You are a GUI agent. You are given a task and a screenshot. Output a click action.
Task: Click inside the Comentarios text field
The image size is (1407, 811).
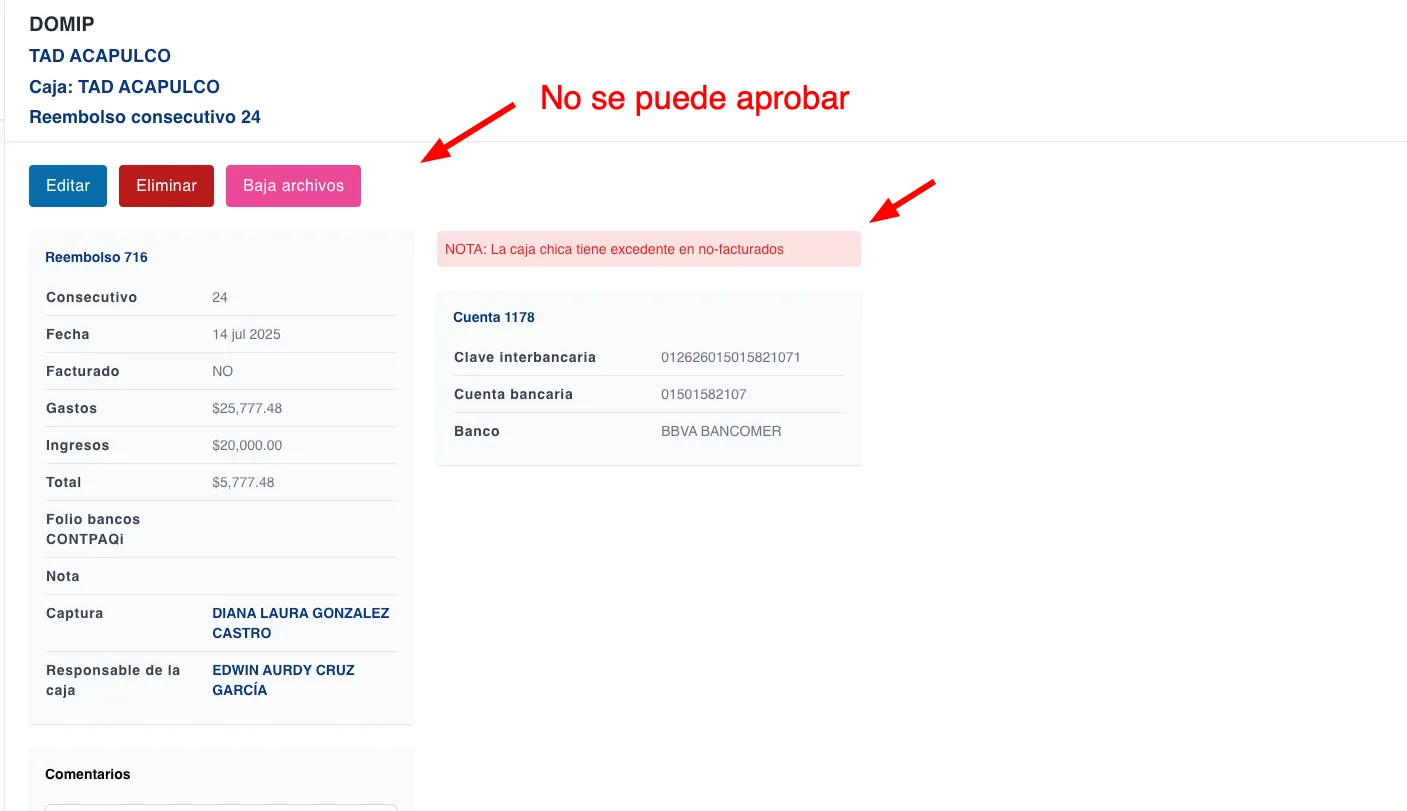point(220,806)
